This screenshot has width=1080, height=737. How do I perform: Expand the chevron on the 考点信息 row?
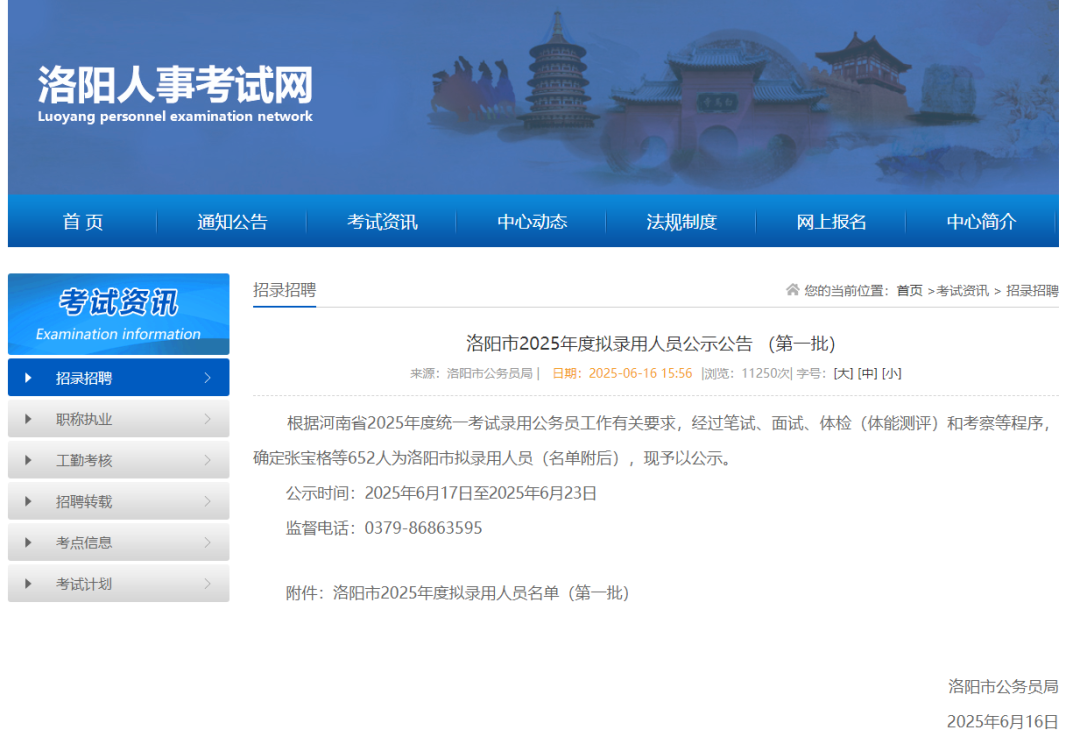[207, 543]
